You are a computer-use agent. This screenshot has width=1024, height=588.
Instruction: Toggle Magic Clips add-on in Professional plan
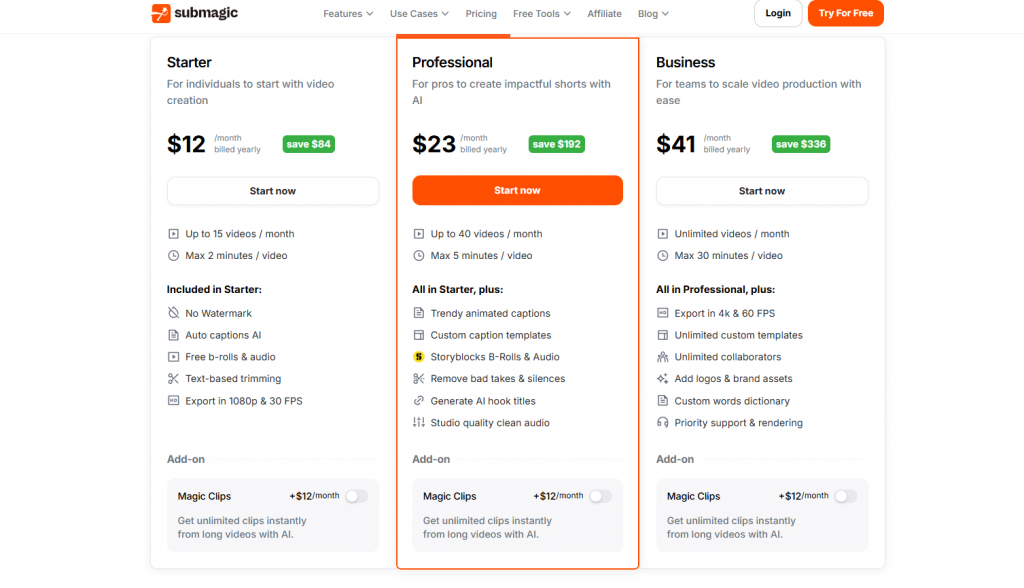(x=600, y=497)
